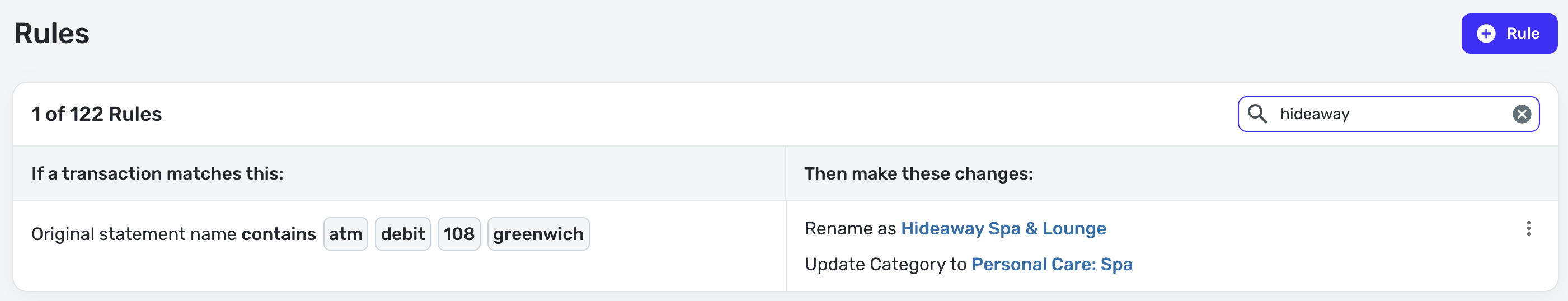This screenshot has height=301, width=1568.
Task: Select the 'atm' keyword tag
Action: [345, 234]
